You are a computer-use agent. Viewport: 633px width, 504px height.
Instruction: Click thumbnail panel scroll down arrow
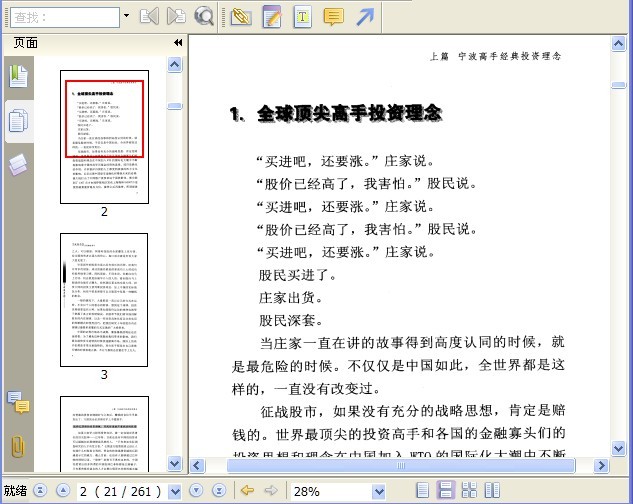click(174, 463)
